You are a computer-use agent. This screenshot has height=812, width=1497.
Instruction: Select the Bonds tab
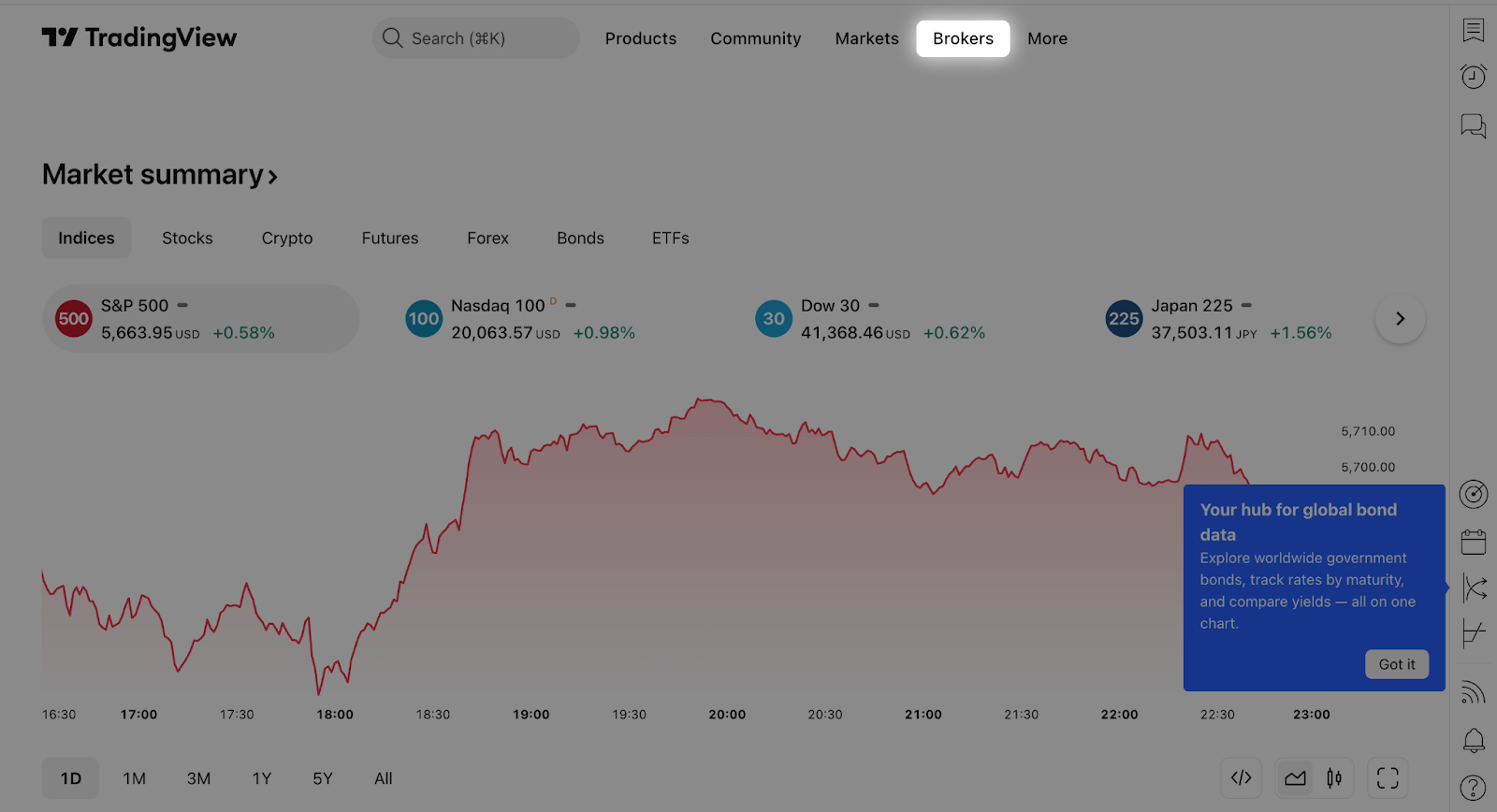tap(581, 238)
